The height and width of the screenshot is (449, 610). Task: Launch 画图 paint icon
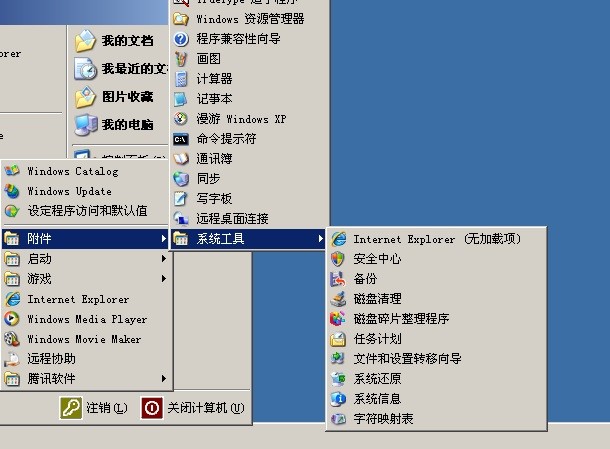pos(181,59)
